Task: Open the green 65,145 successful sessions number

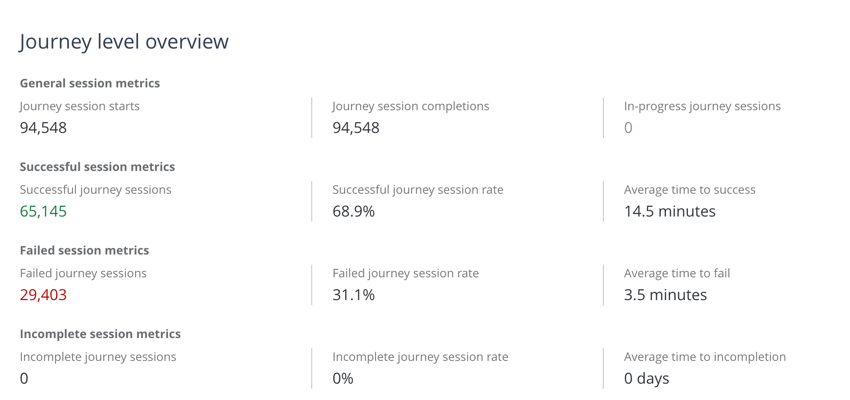Action: 43,211
